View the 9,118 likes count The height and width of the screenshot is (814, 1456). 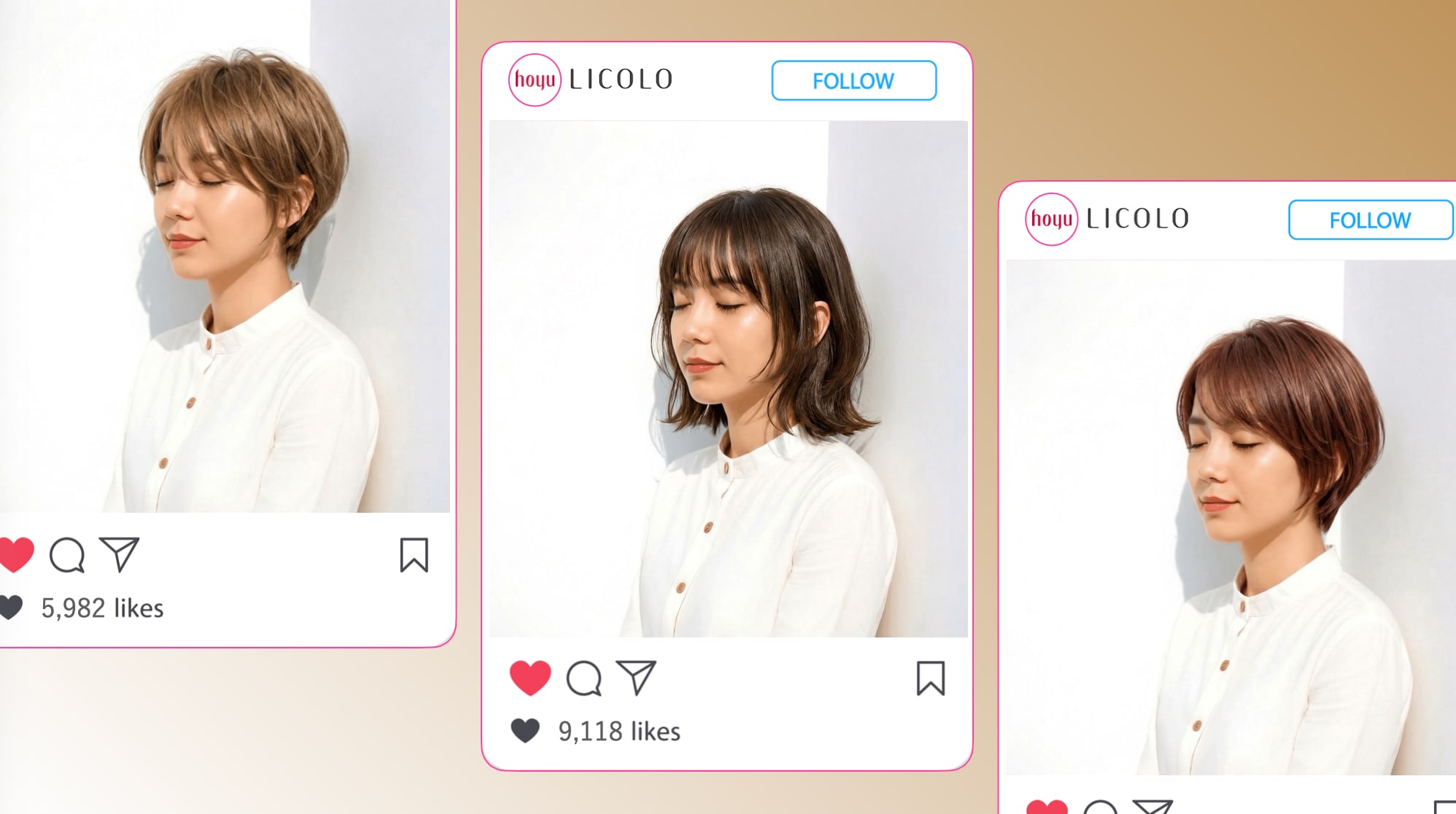coord(619,731)
